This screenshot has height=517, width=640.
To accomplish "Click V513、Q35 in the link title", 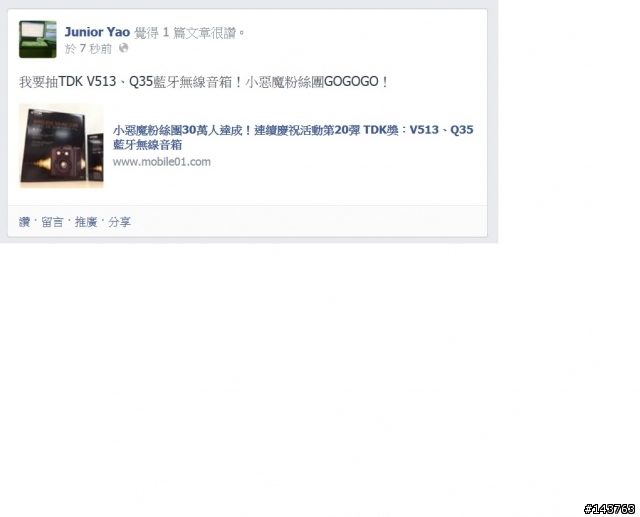I will pyautogui.click(x=441, y=130).
